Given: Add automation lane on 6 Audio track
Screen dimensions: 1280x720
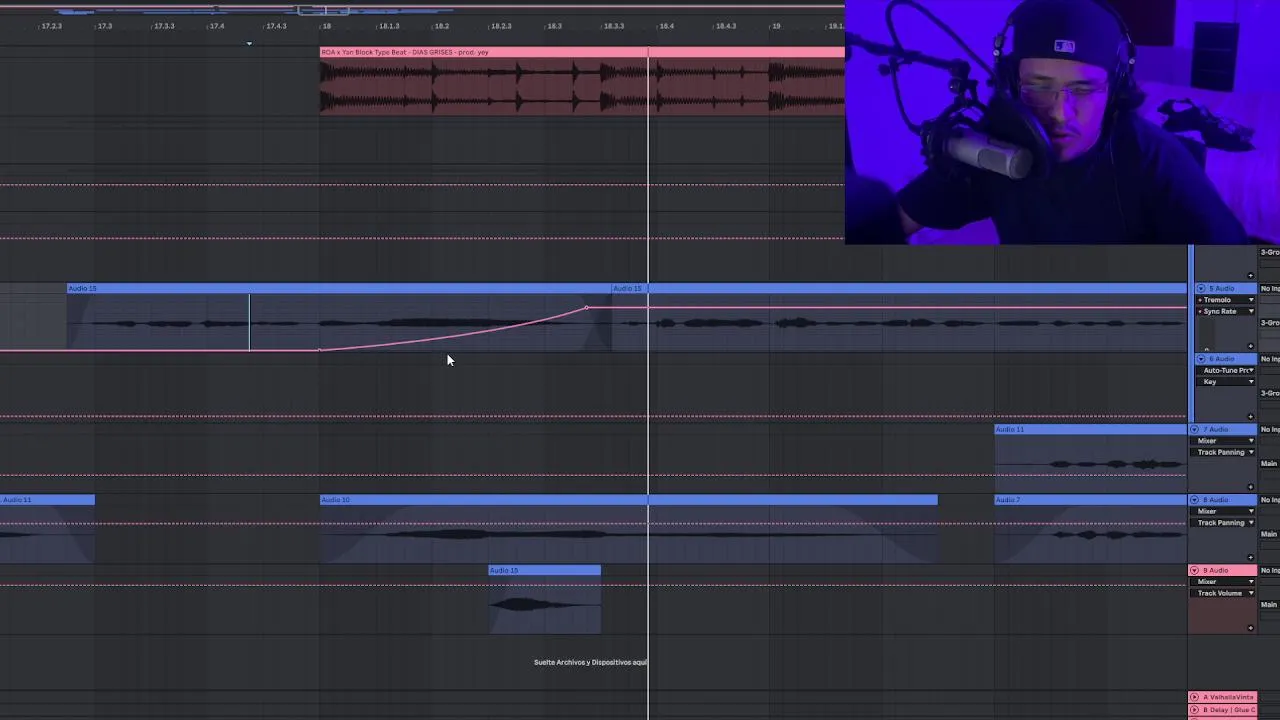Looking at the screenshot, I should point(1250,416).
